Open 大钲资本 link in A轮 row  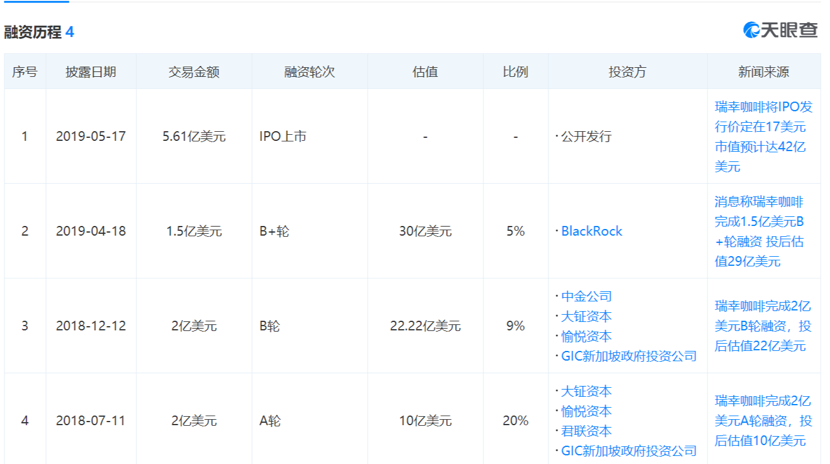pyautogui.click(x=586, y=391)
